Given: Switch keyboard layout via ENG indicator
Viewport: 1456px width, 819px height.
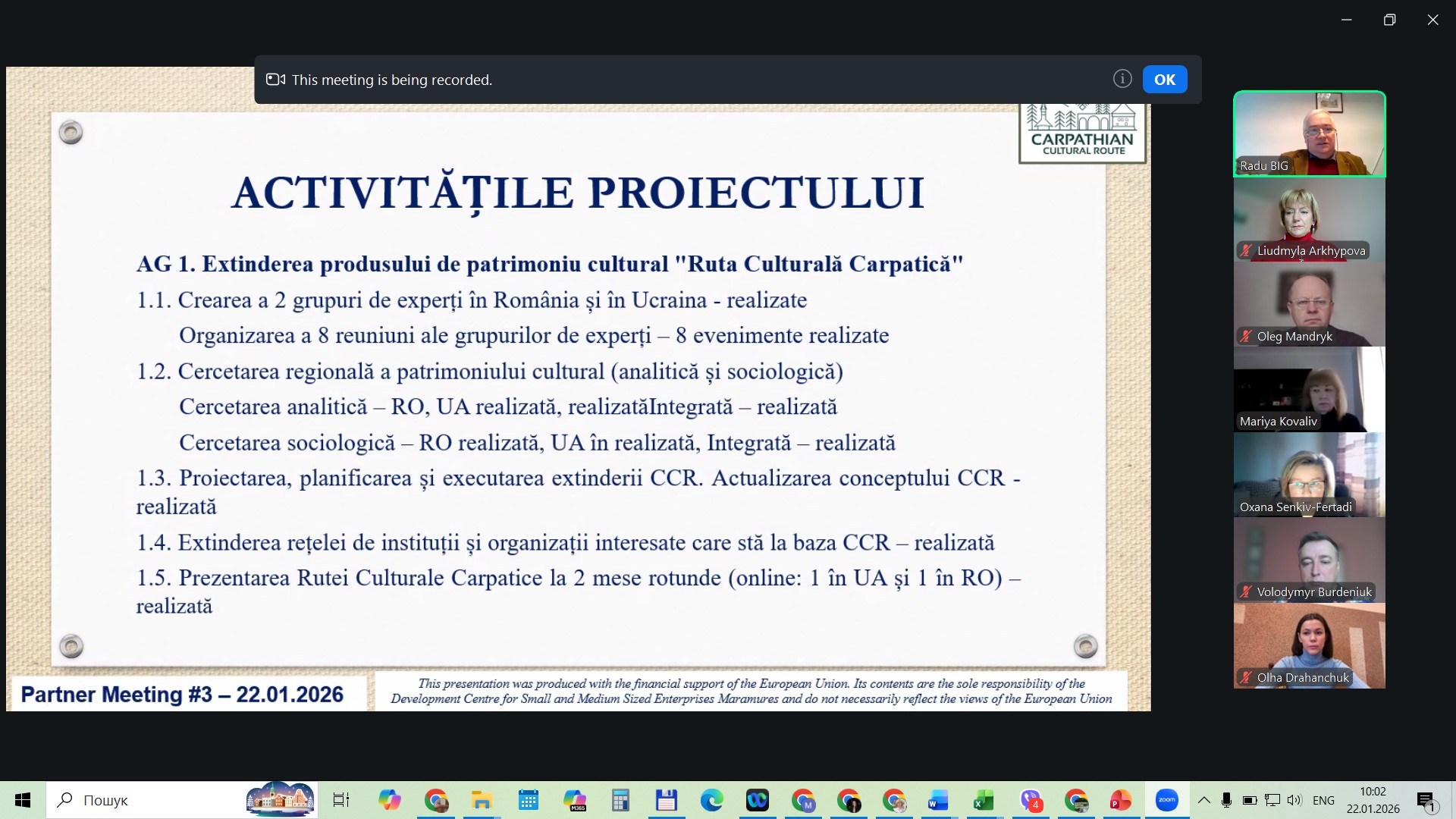Looking at the screenshot, I should coord(1324,800).
